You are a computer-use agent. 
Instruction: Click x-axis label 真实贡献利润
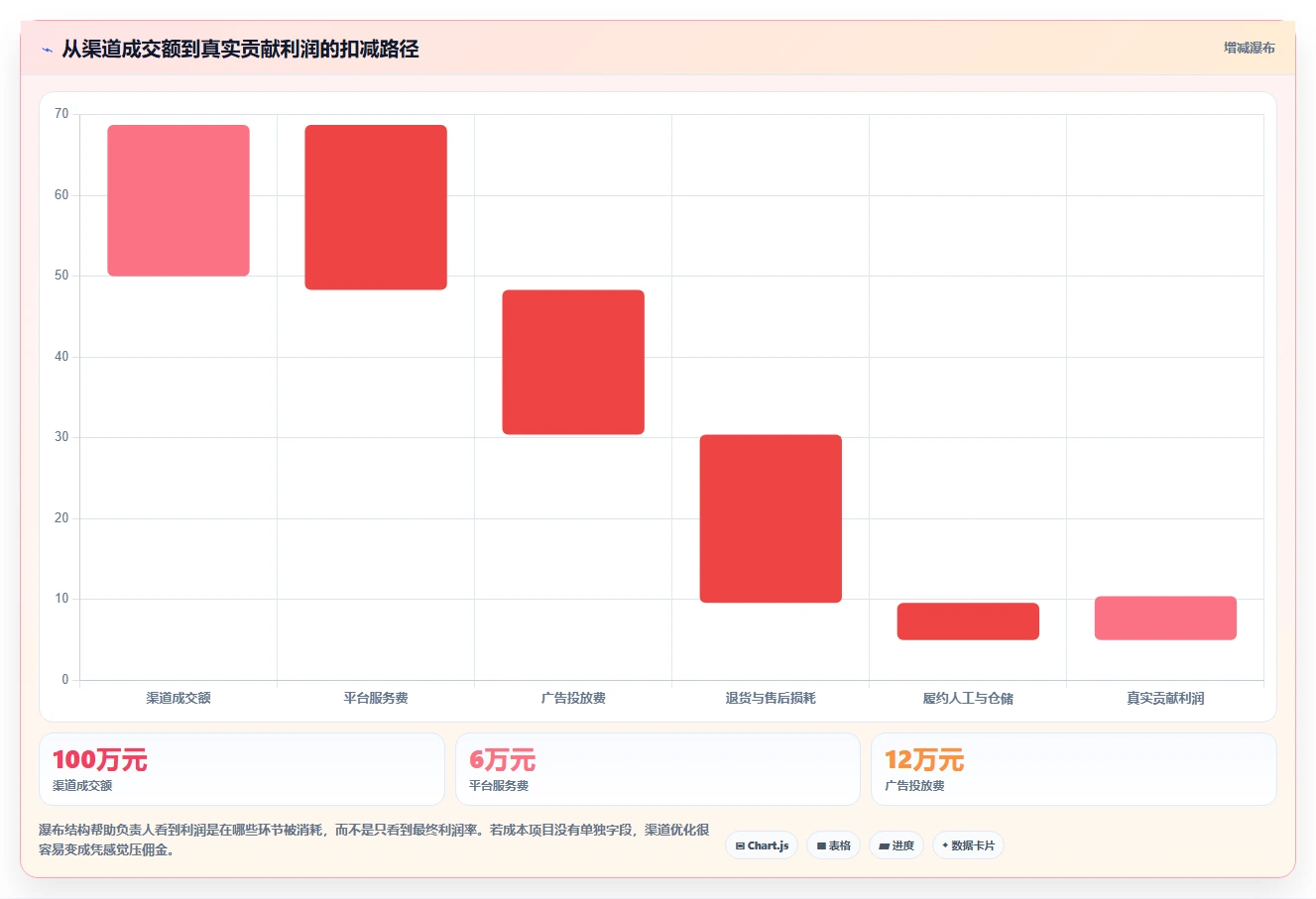1165,698
